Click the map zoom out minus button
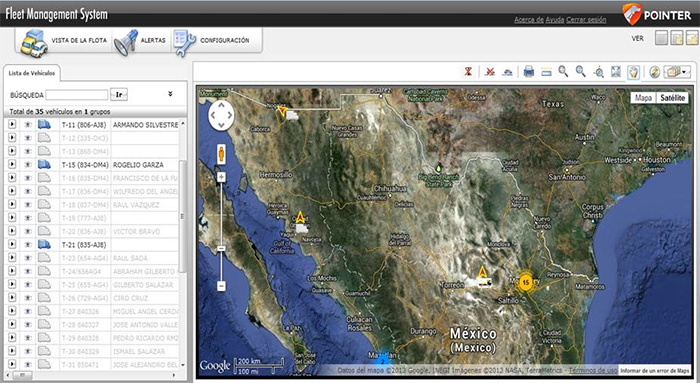This screenshot has width=700, height=383. (x=221, y=286)
